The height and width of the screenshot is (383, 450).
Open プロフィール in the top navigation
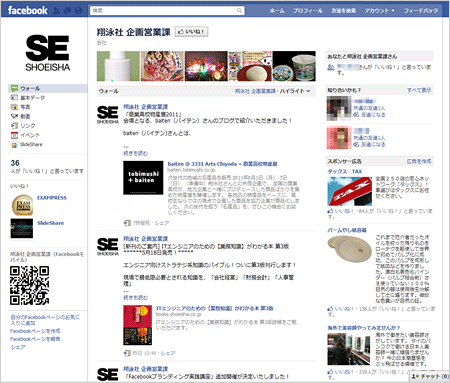pos(308,11)
